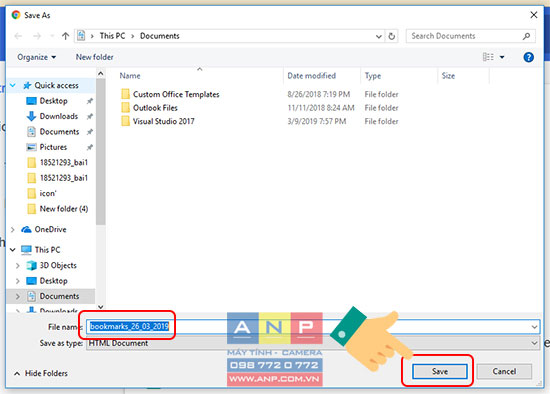Go back with the Back arrow
Image resolution: width=550 pixels, height=394 pixels.
tap(18, 36)
